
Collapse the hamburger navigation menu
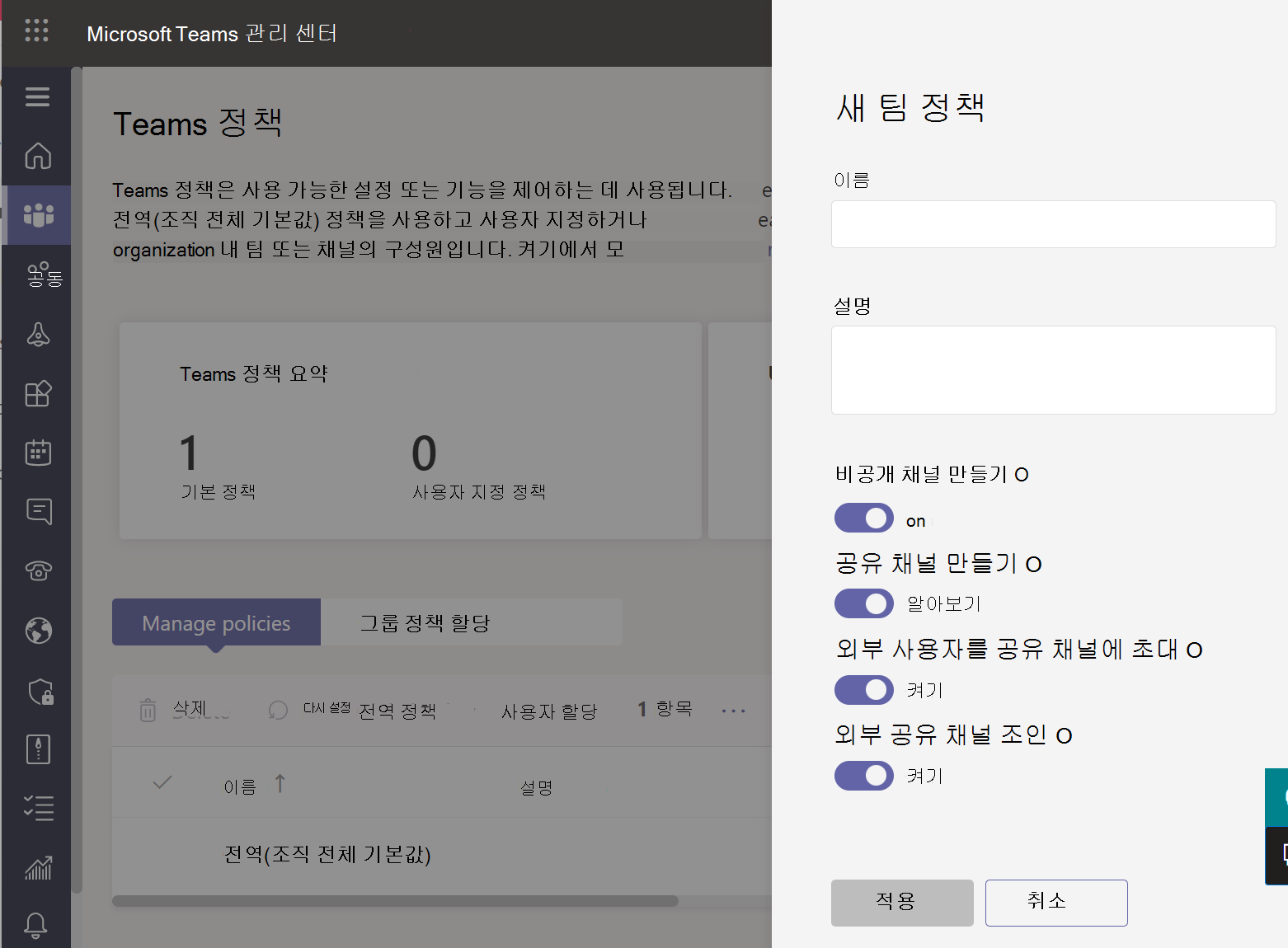click(37, 96)
